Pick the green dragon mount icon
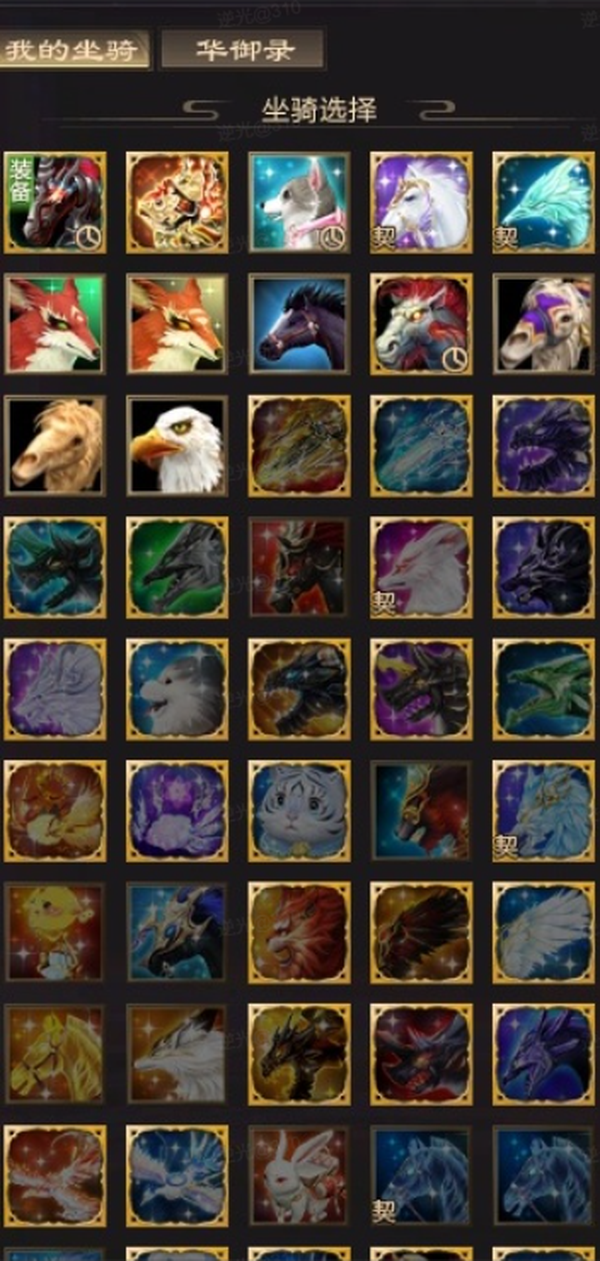The width and height of the screenshot is (600, 1261). coord(543,689)
